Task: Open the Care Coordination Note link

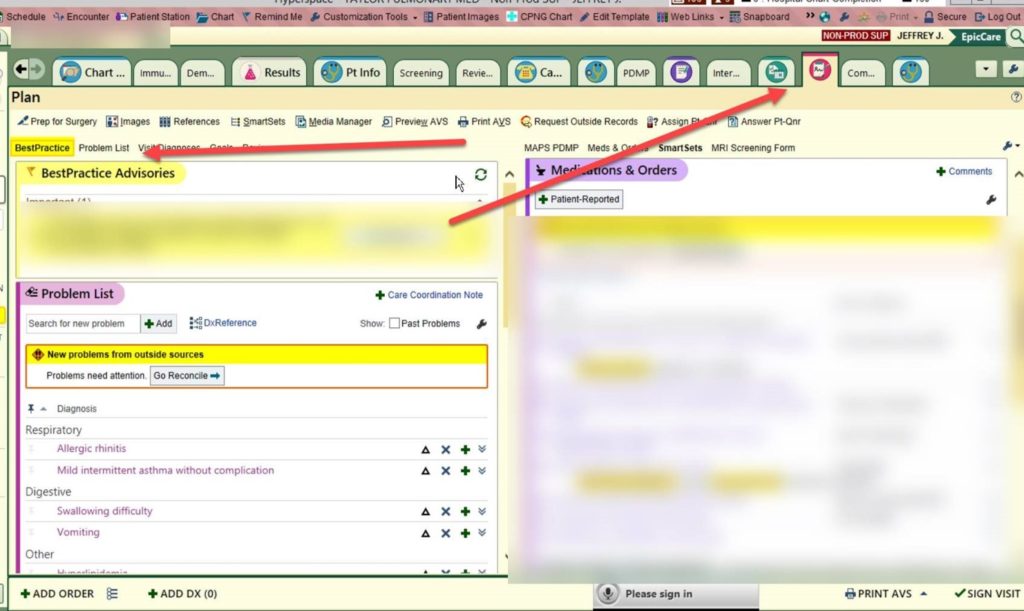Action: tap(429, 295)
